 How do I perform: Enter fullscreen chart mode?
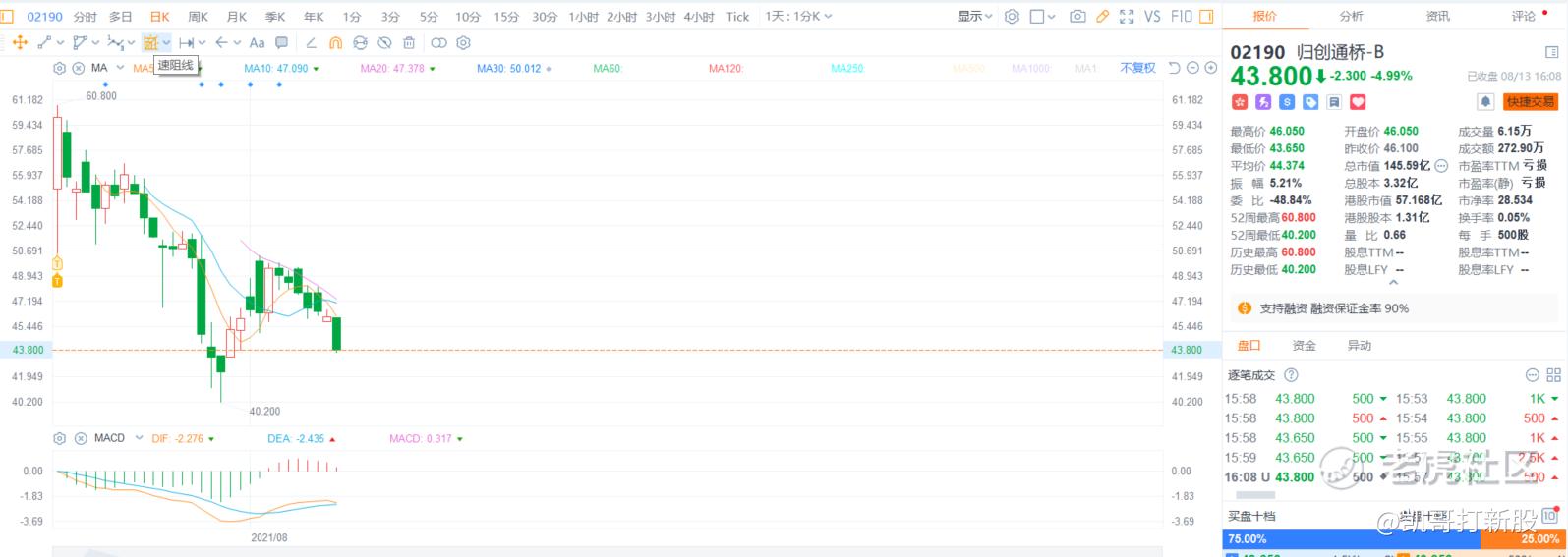pos(1127,17)
